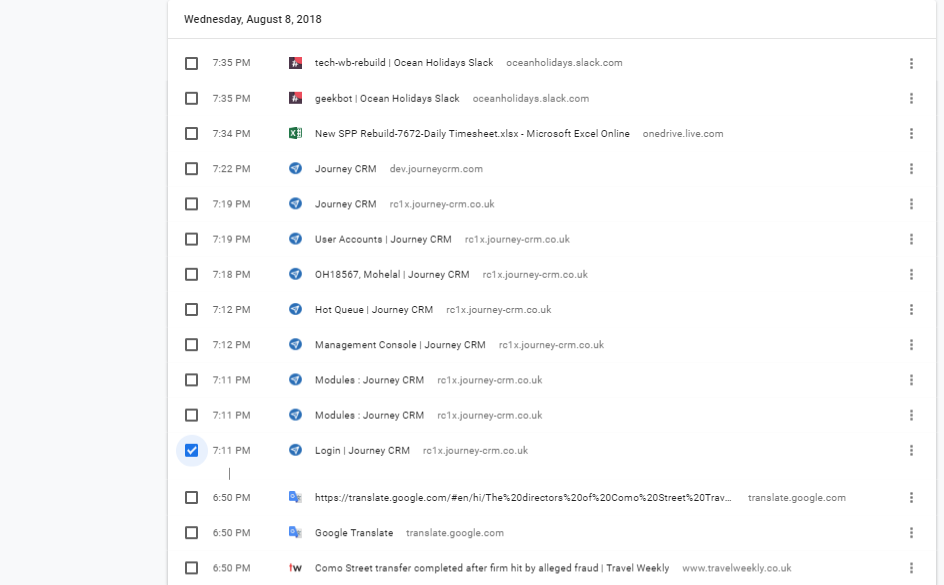Click Travel Weekly favicon for Como Street article
The width and height of the screenshot is (944, 585).
[x=295, y=568]
